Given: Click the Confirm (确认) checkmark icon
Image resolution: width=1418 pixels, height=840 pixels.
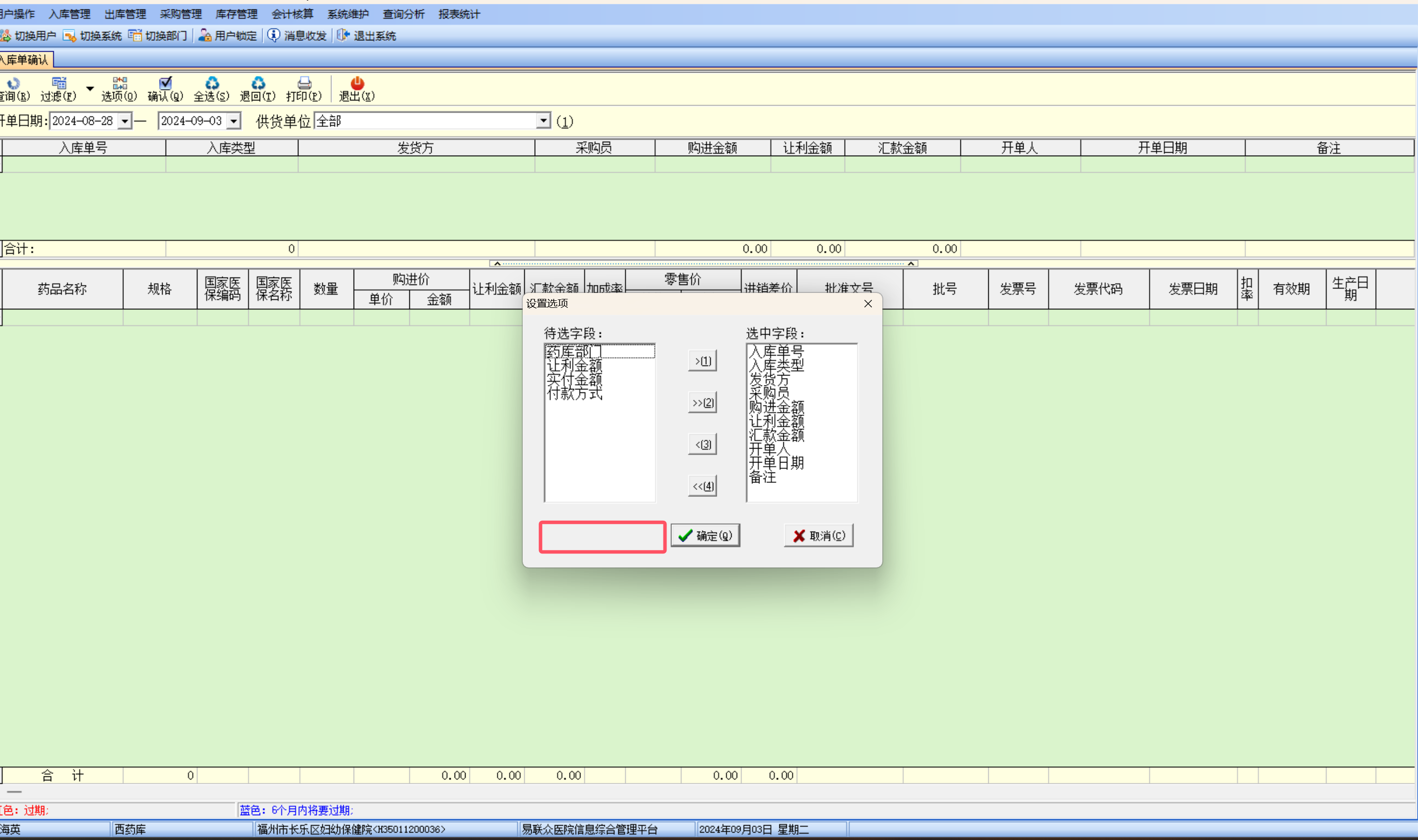Looking at the screenshot, I should pyautogui.click(x=165, y=83).
